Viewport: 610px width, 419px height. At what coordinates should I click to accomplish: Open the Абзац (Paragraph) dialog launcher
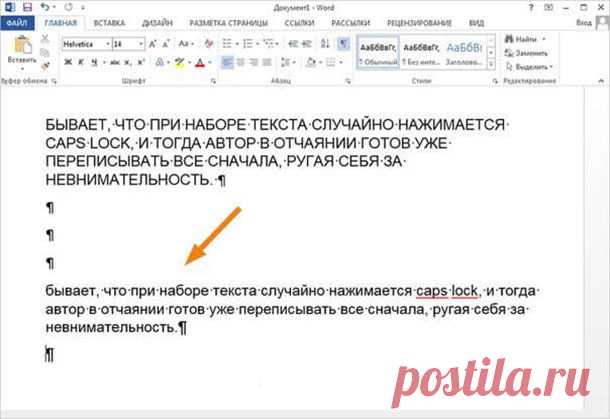(x=348, y=81)
